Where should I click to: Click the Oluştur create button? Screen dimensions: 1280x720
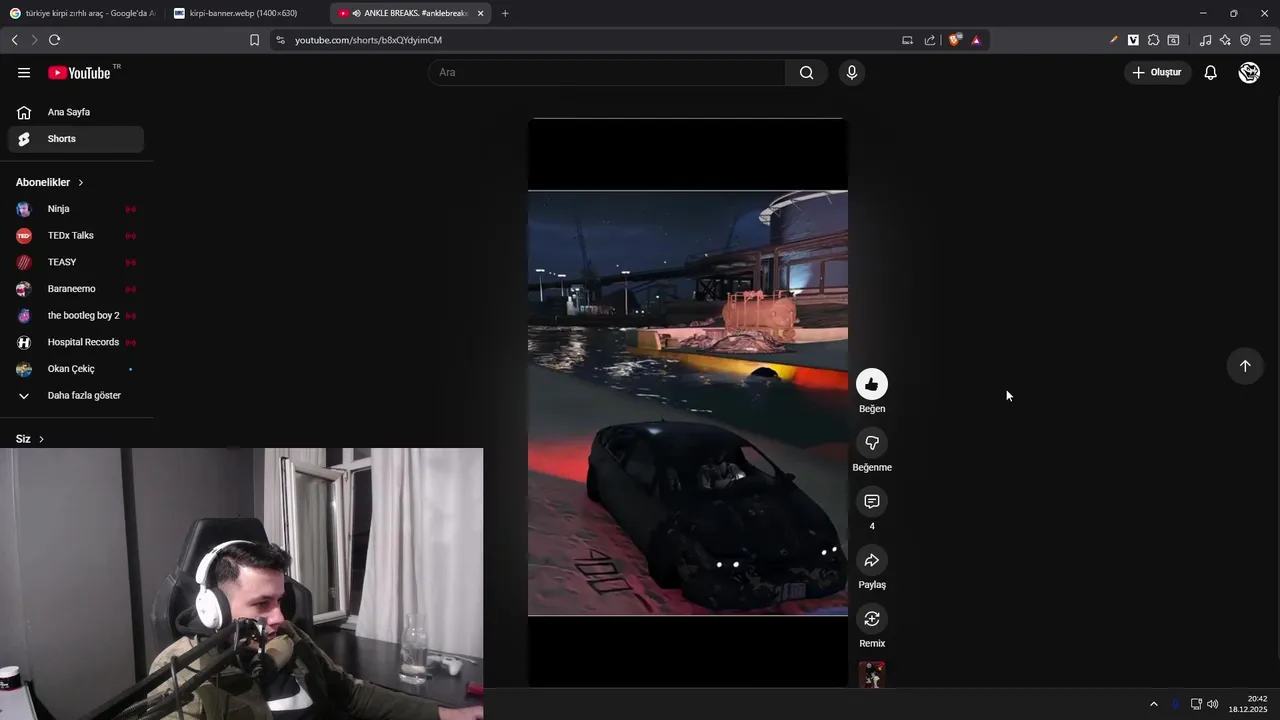tap(1157, 72)
